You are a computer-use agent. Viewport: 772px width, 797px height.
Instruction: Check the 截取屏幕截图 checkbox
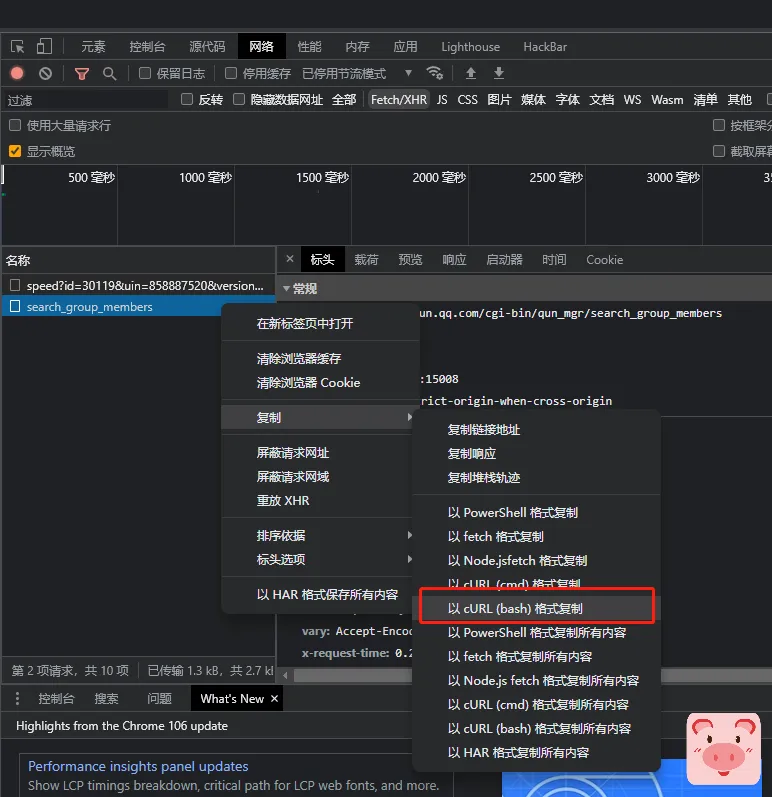[719, 151]
